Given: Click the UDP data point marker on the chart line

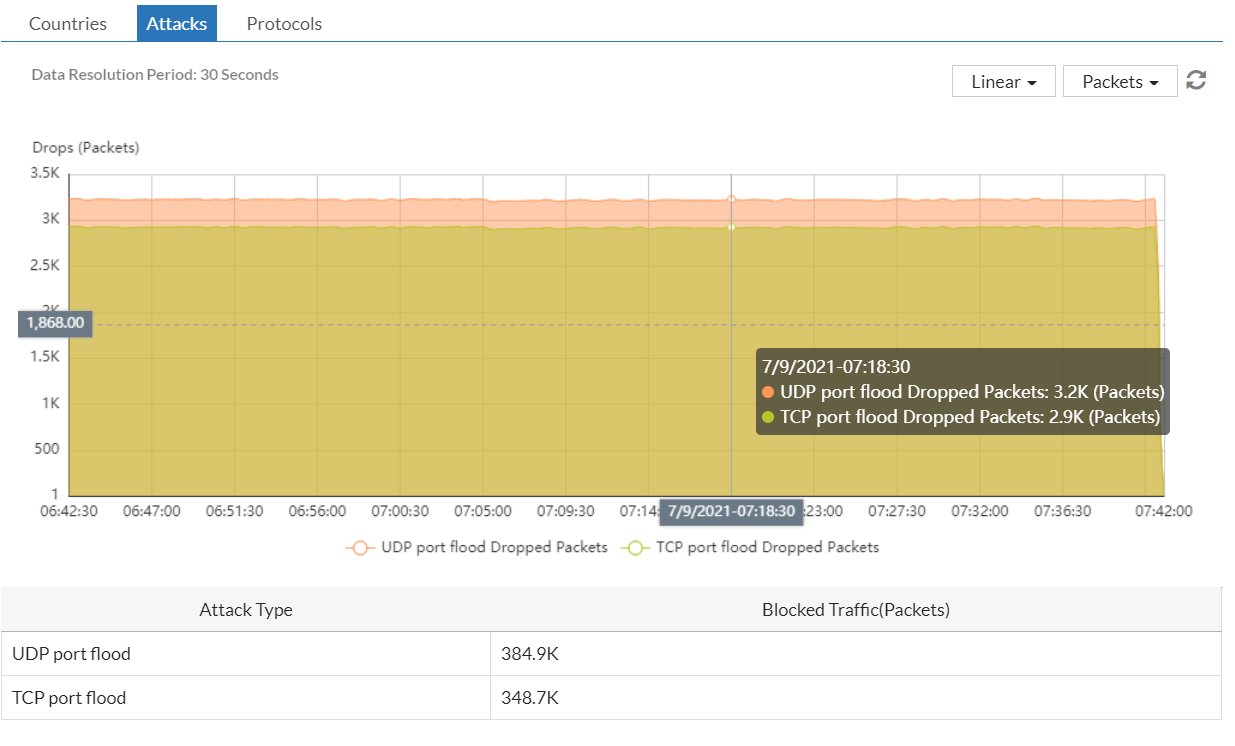Looking at the screenshot, I should click(x=731, y=199).
